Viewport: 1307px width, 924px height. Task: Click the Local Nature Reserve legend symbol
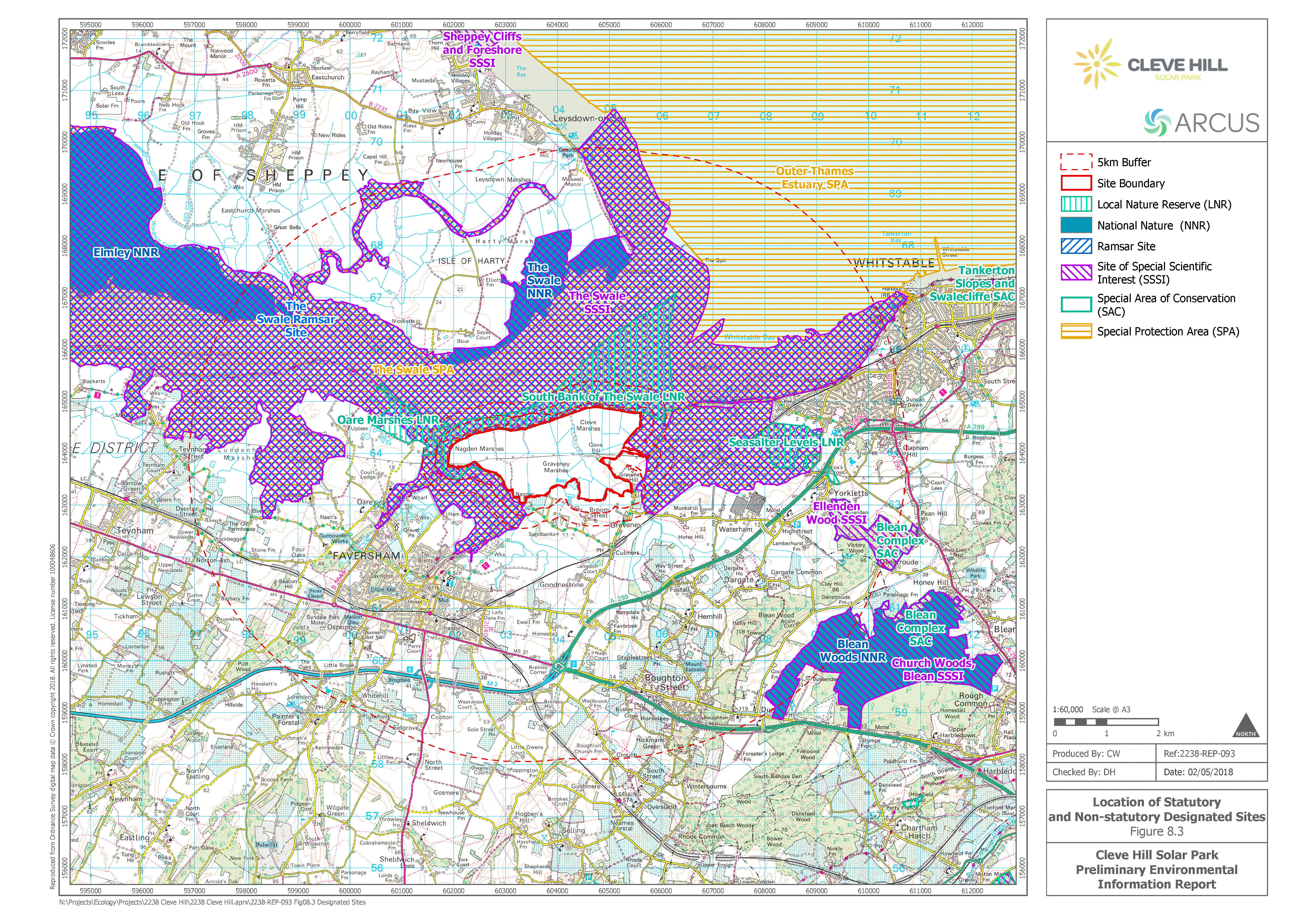pyautogui.click(x=1076, y=204)
